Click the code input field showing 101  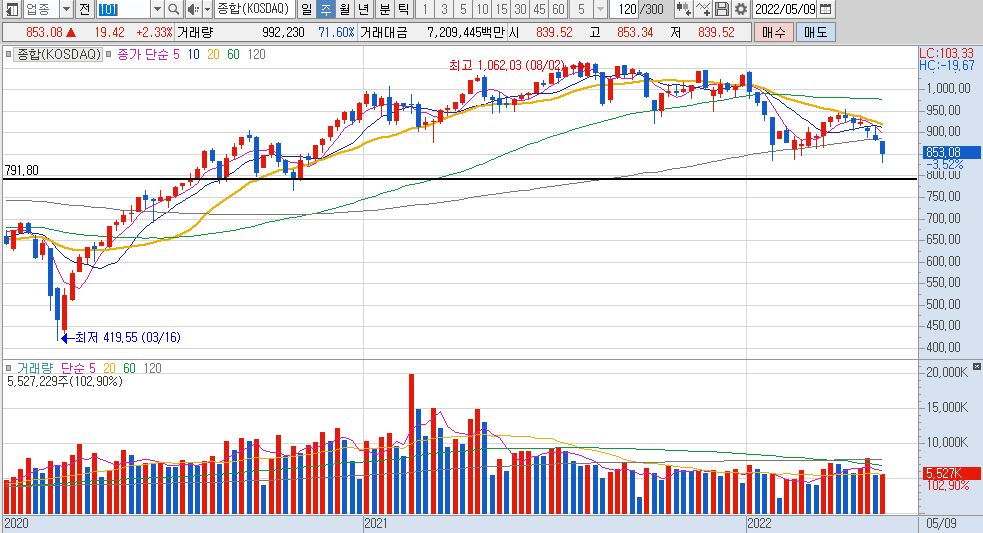pos(123,9)
